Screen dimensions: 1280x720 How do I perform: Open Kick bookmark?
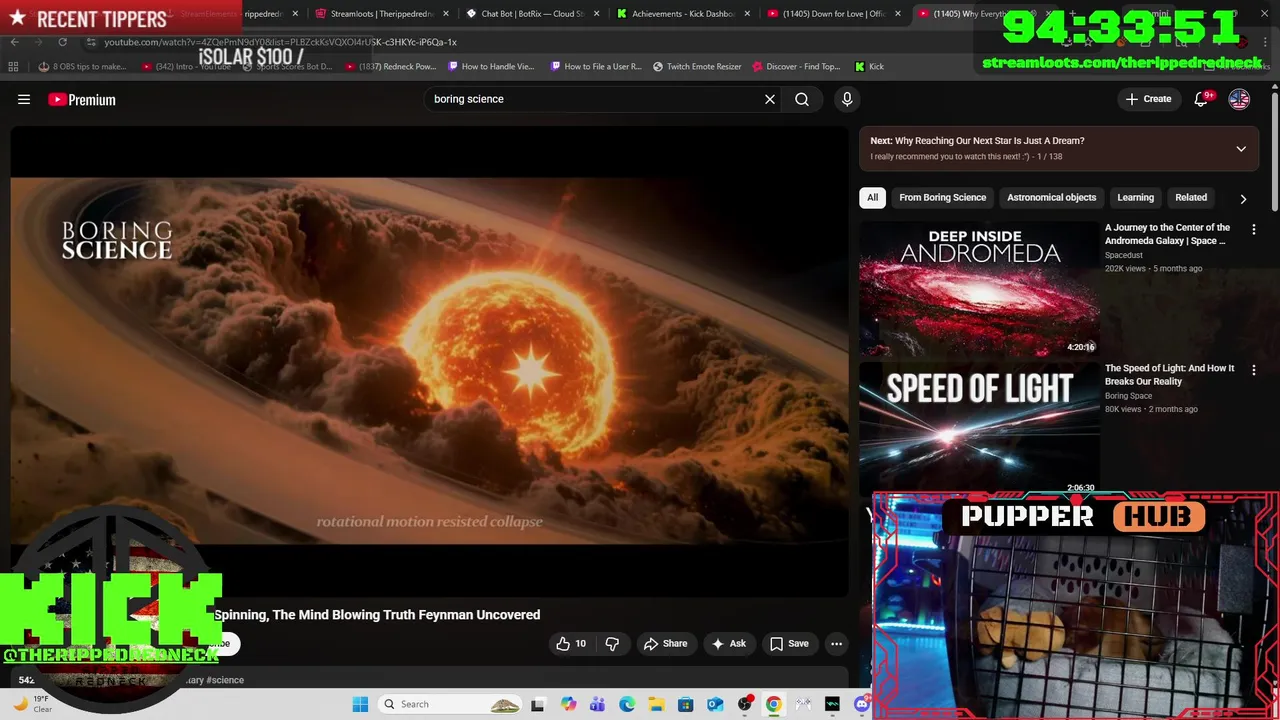869,67
